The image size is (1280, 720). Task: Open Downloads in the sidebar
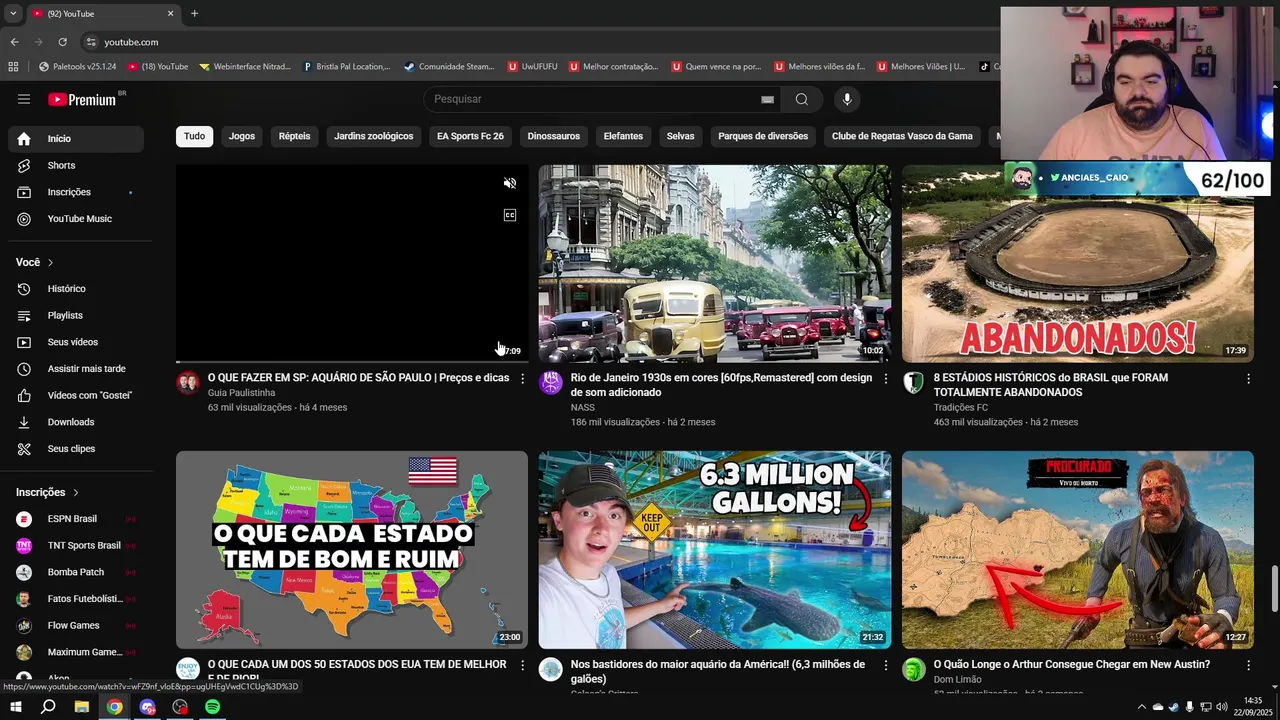point(76,422)
